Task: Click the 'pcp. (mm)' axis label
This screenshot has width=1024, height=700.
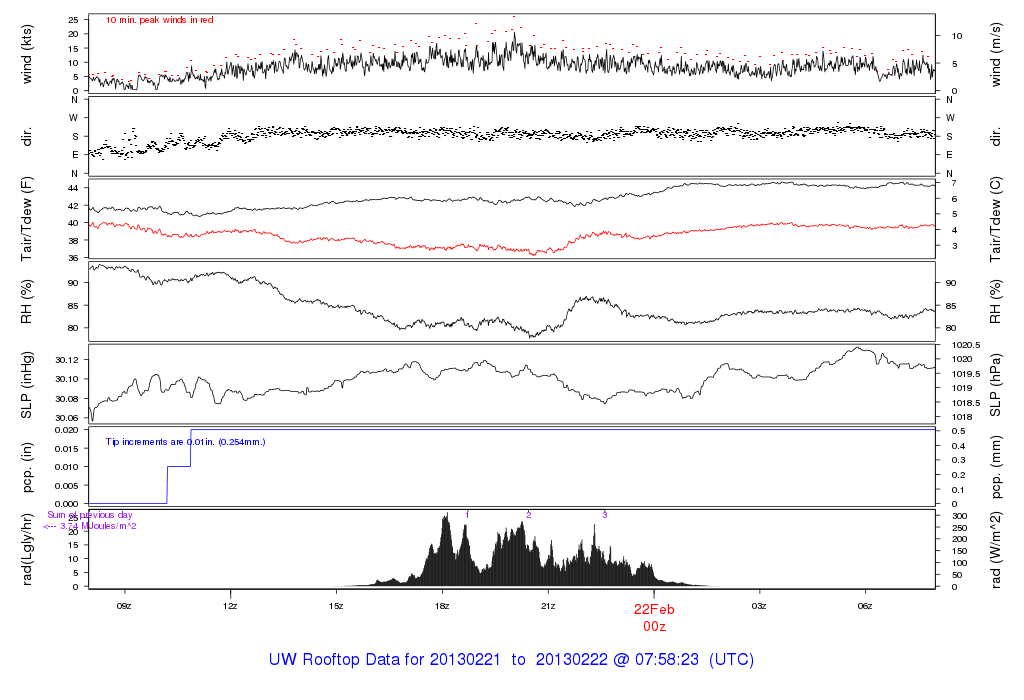Action: [995, 468]
